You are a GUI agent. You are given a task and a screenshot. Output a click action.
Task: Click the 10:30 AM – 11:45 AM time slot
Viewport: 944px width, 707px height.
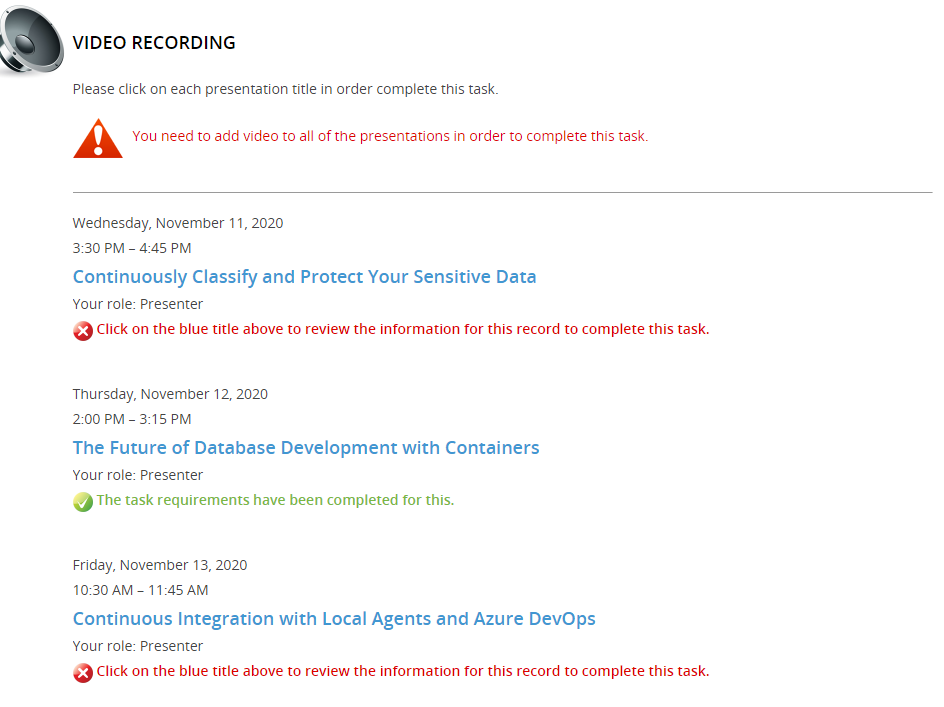[x=140, y=590]
